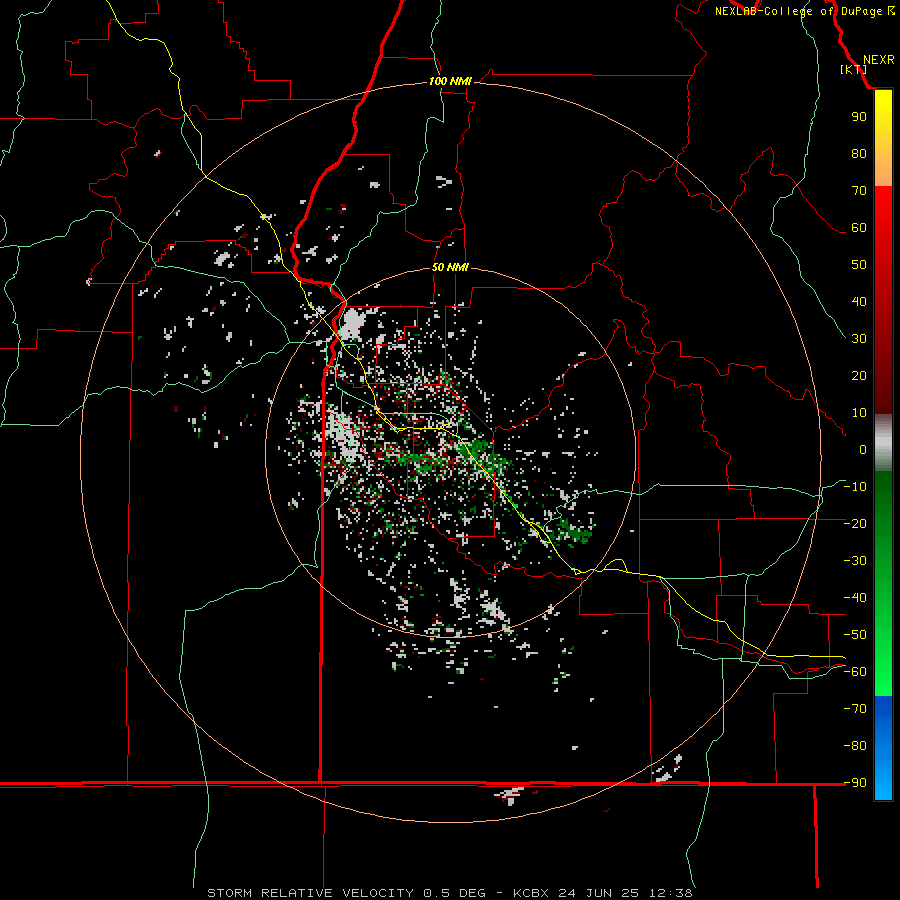Click the -30 knot value on the scale
Image resolution: width=900 pixels, height=900 pixels.
click(855, 561)
